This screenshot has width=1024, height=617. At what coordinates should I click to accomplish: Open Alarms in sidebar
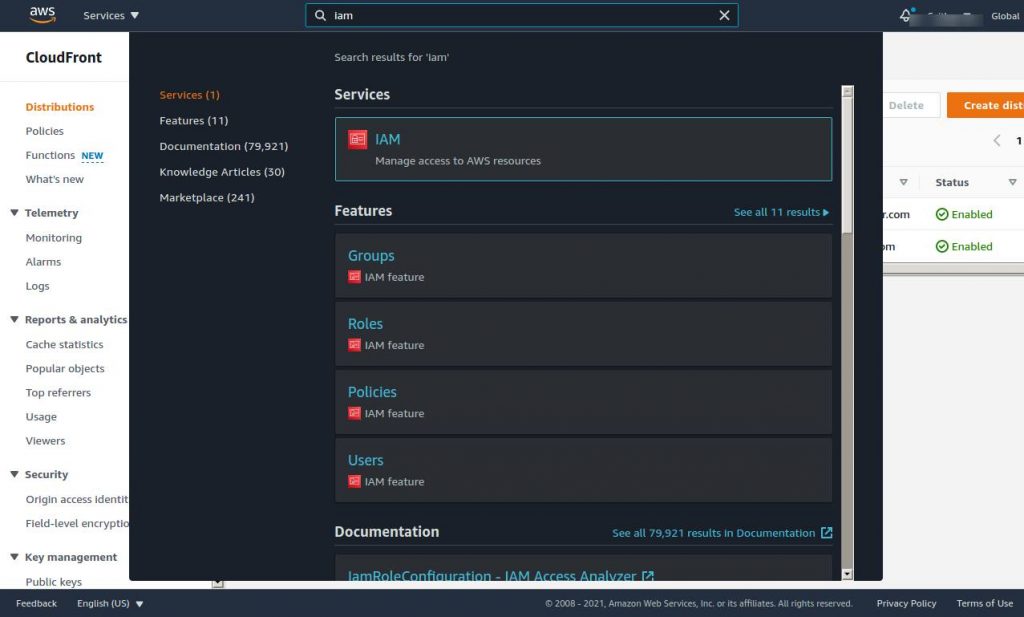click(x=43, y=262)
